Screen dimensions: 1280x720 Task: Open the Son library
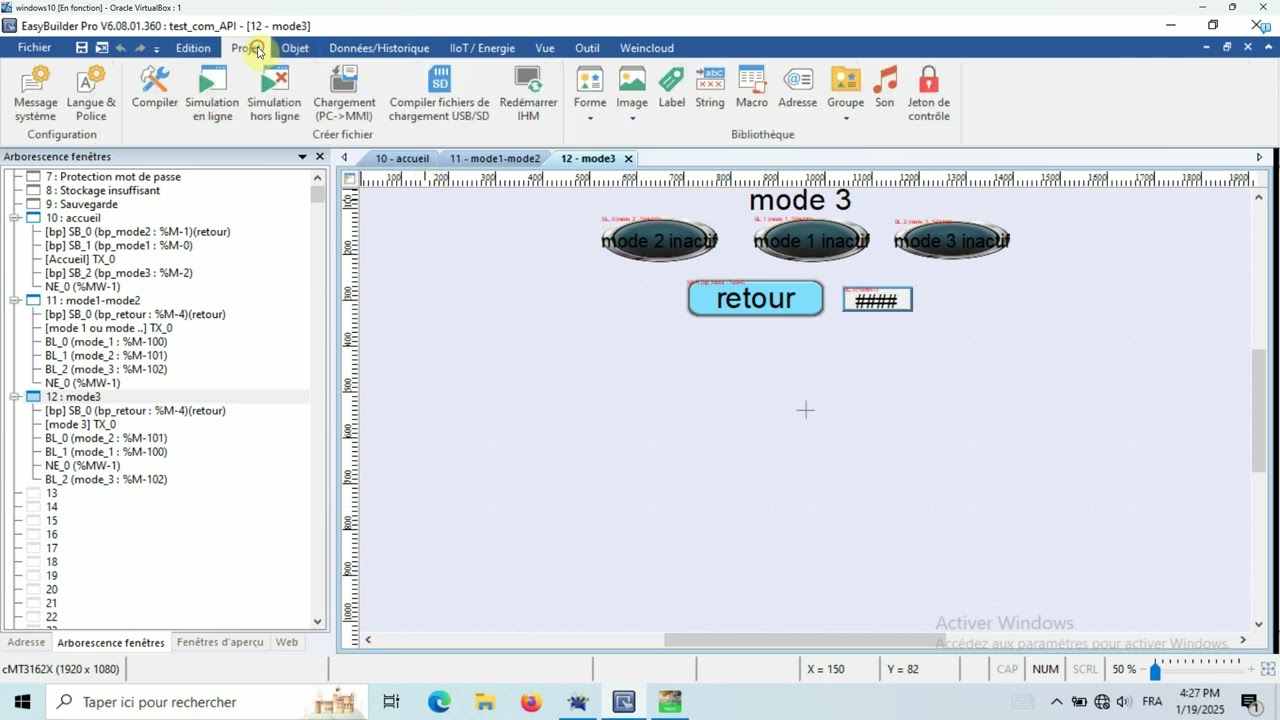coord(885,88)
